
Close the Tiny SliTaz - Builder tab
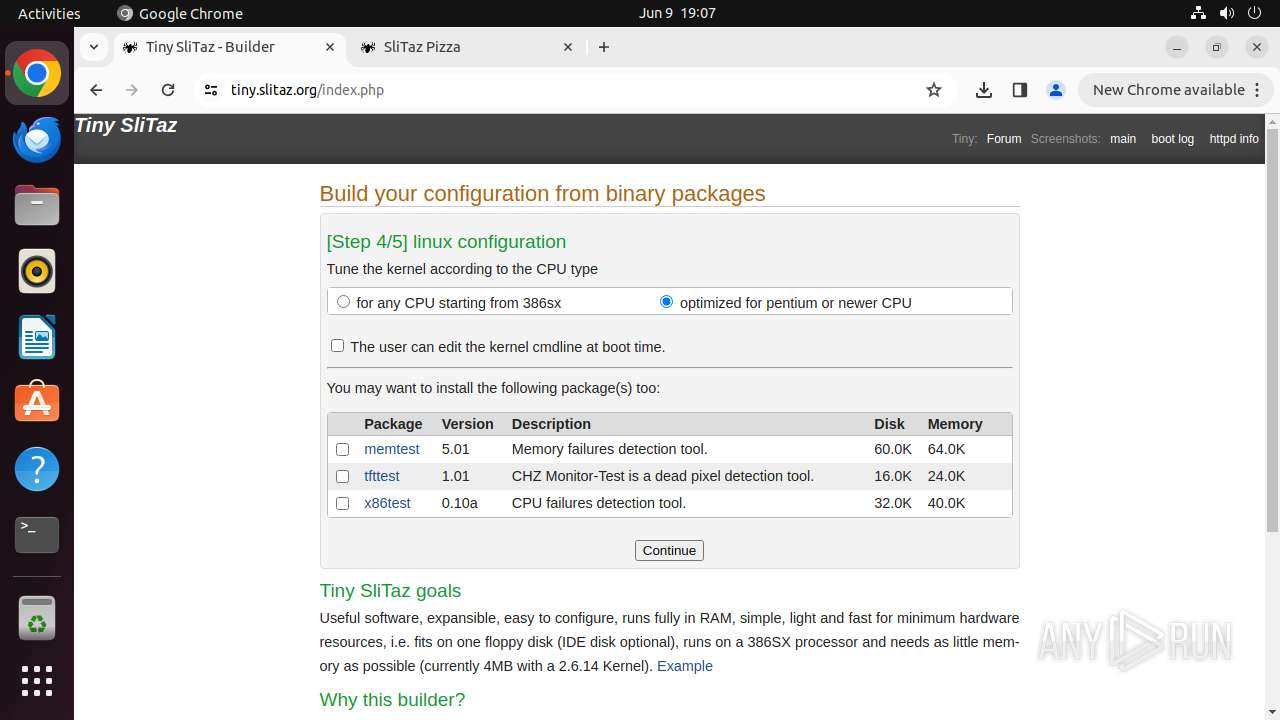click(x=330, y=47)
